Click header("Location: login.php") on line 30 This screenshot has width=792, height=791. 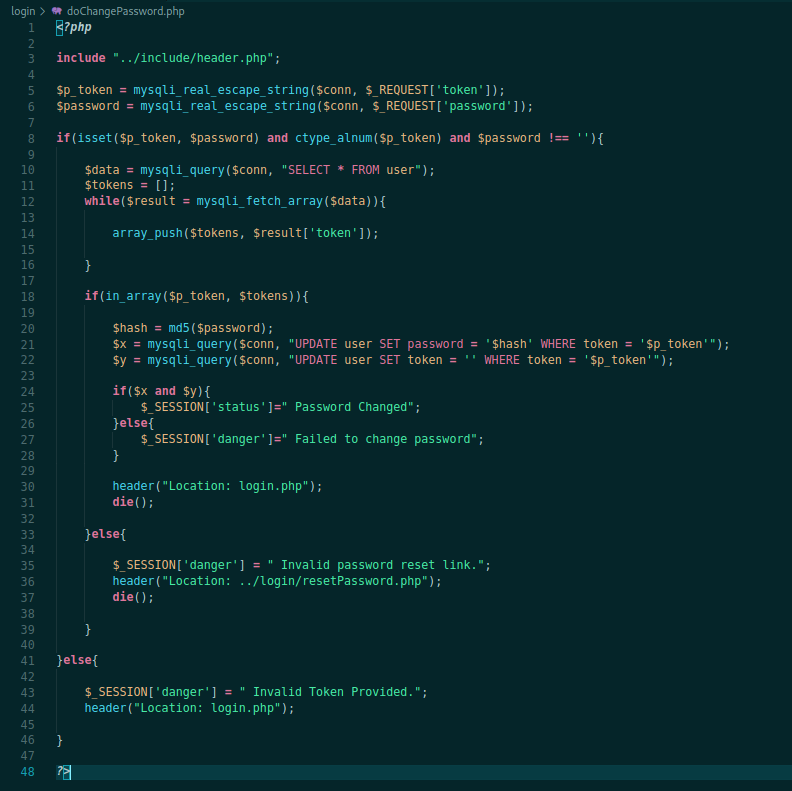pos(214,486)
